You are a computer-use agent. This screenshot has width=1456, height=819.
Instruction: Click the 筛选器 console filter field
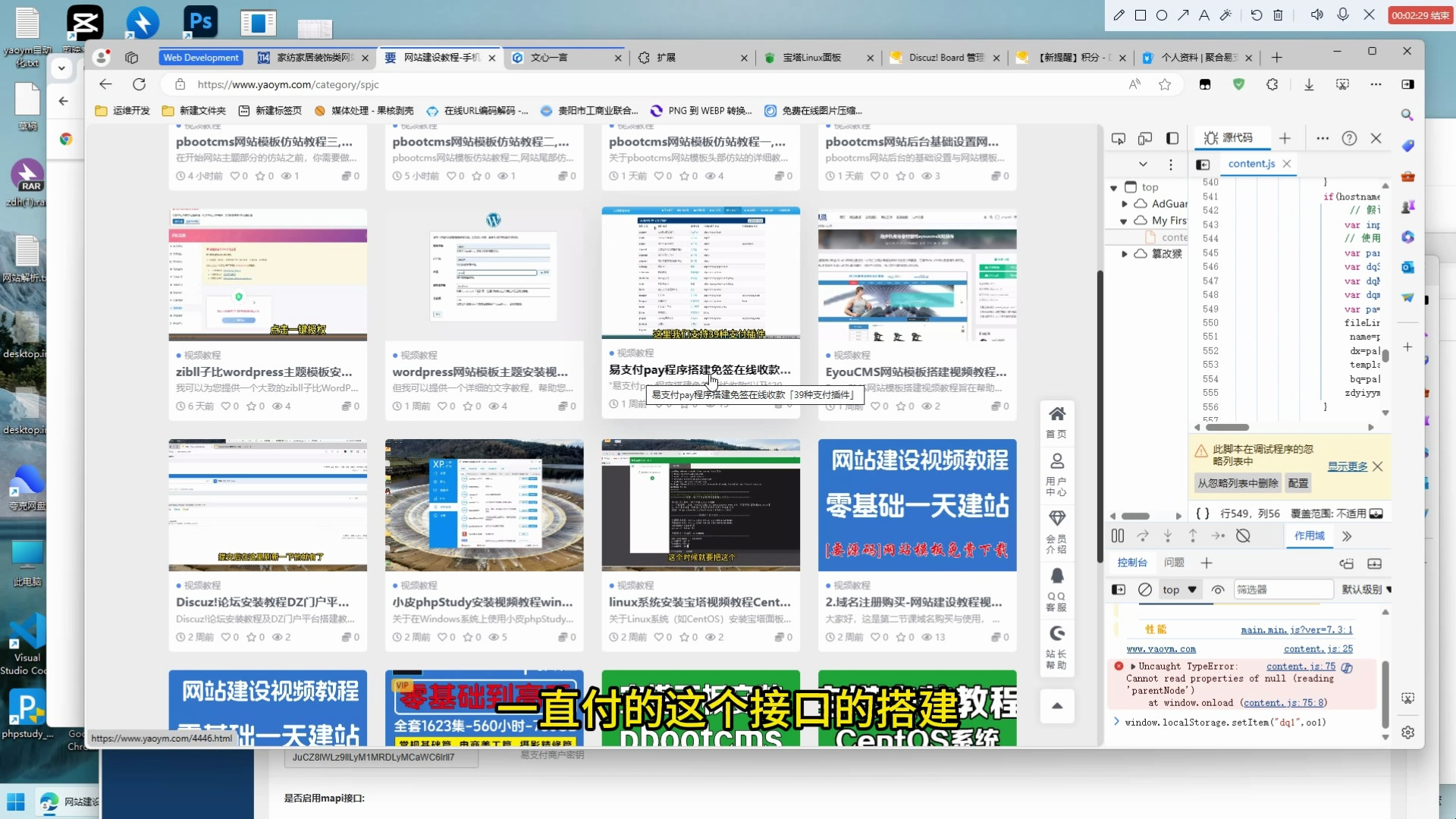(1283, 590)
